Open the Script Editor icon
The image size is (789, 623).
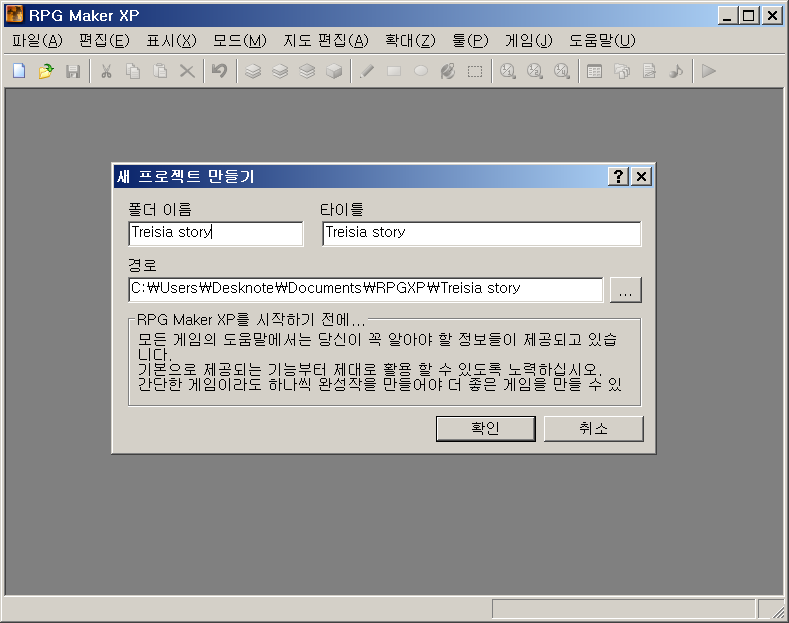click(649, 71)
